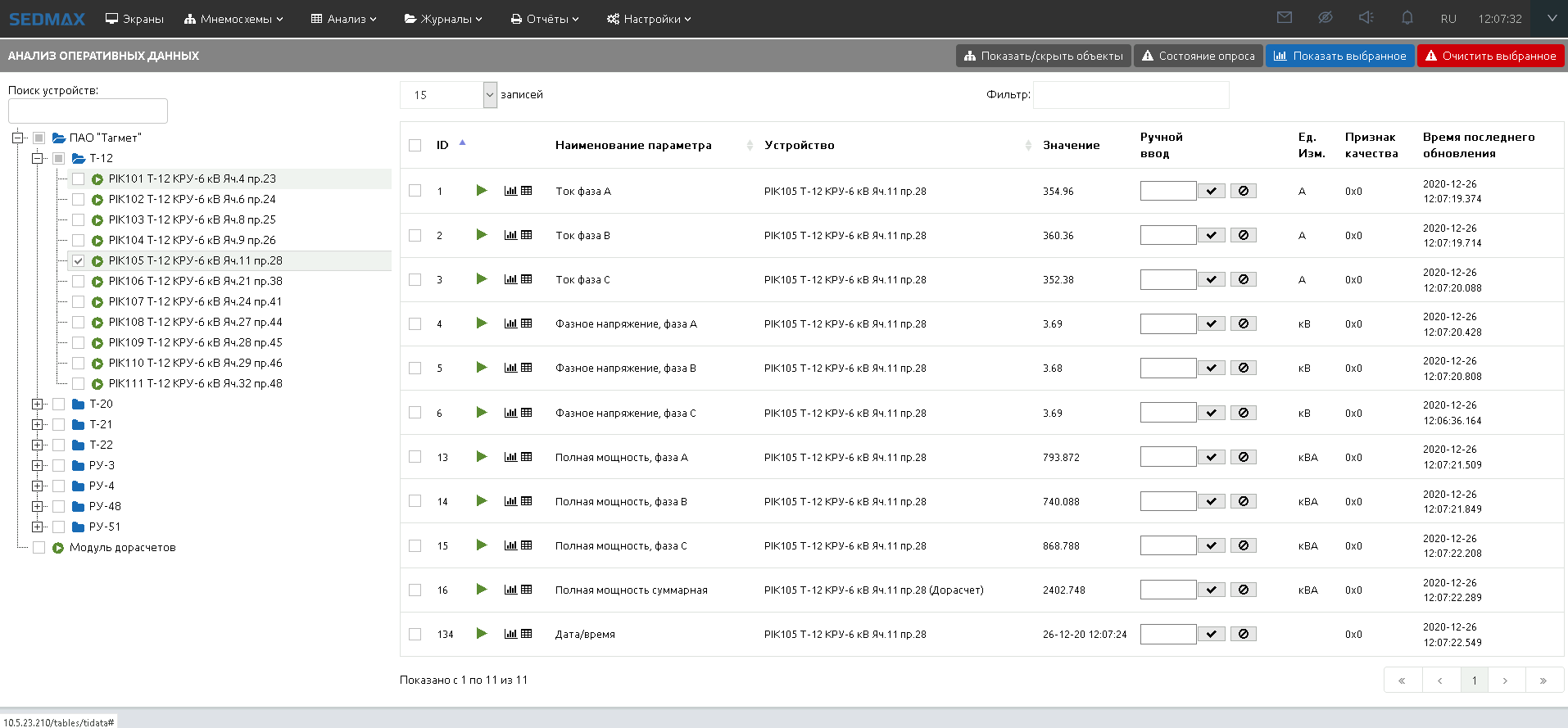Click the speaker sound icon in header

tap(1366, 18)
